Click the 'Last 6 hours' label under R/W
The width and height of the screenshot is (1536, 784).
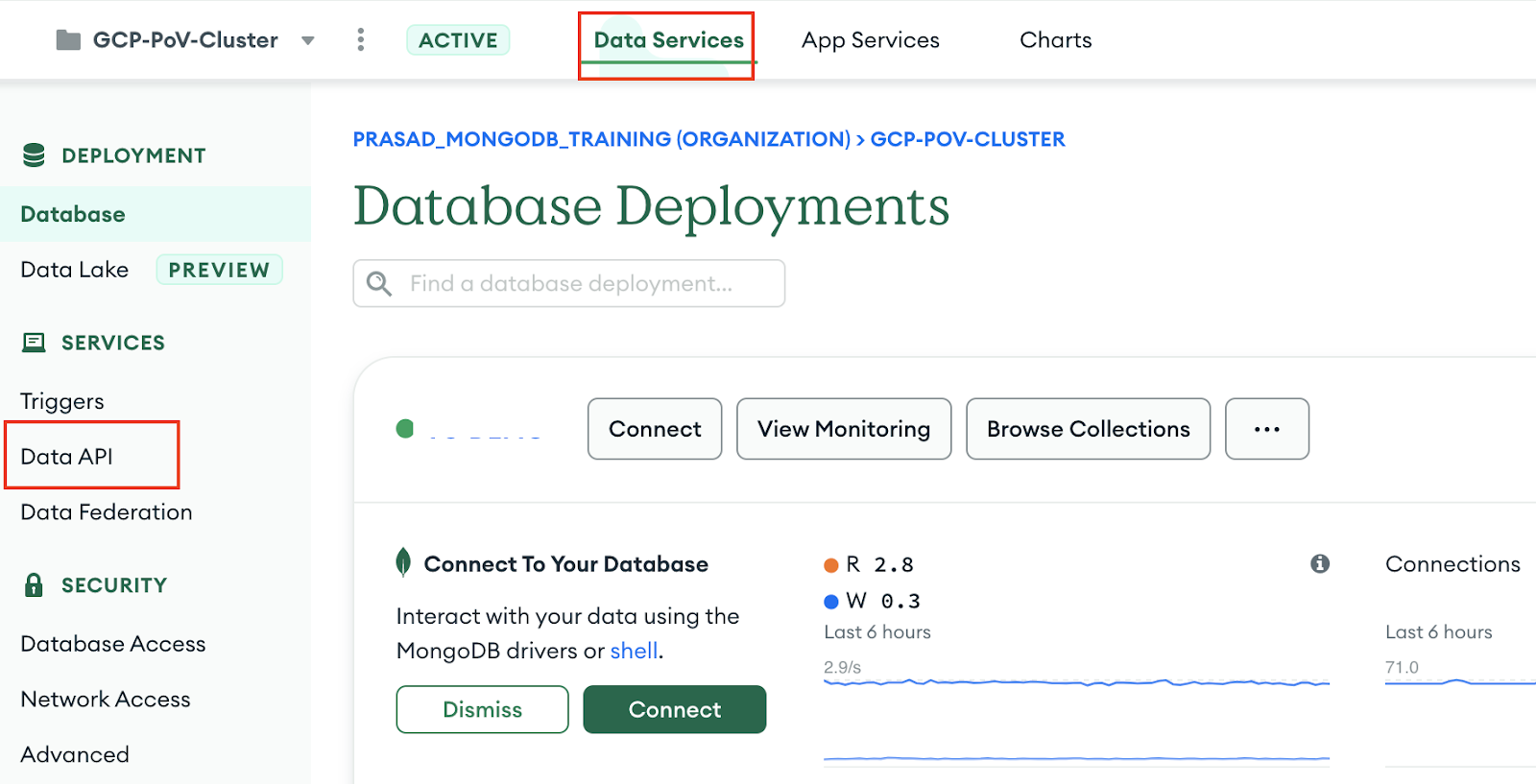pos(877,632)
